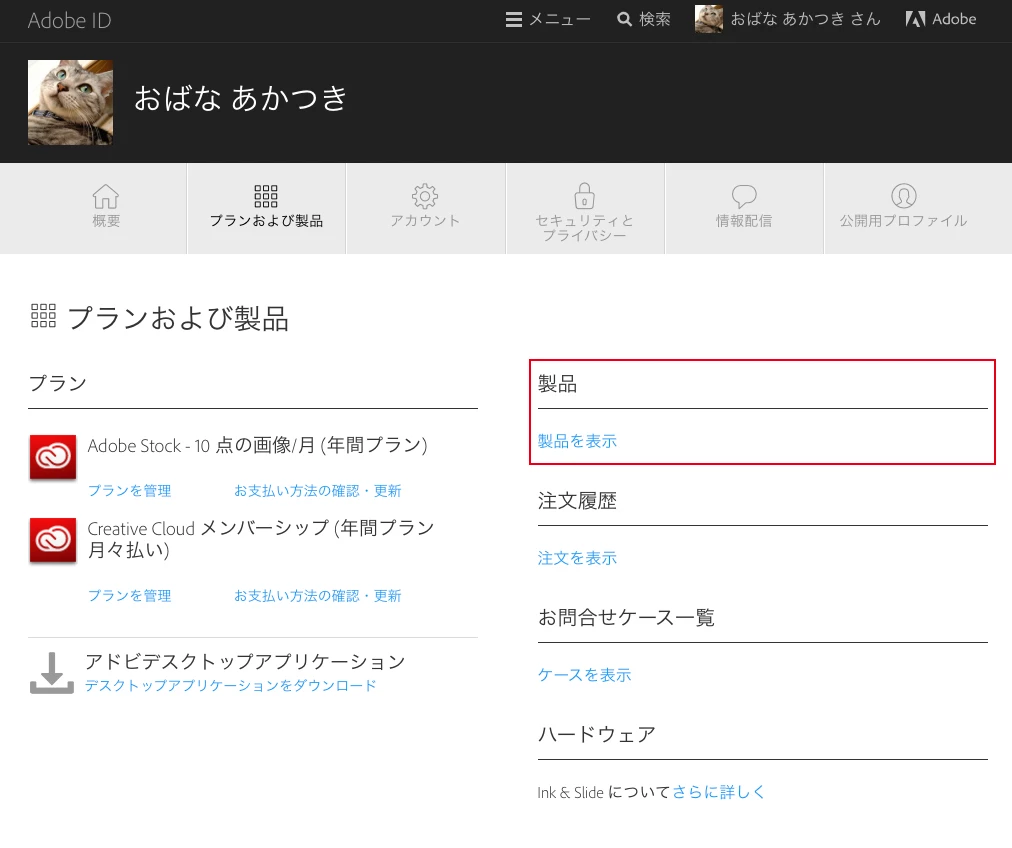The width and height of the screenshot is (1012, 848).
Task: Click おばな あかつき さん user name
Action: [x=805, y=19]
